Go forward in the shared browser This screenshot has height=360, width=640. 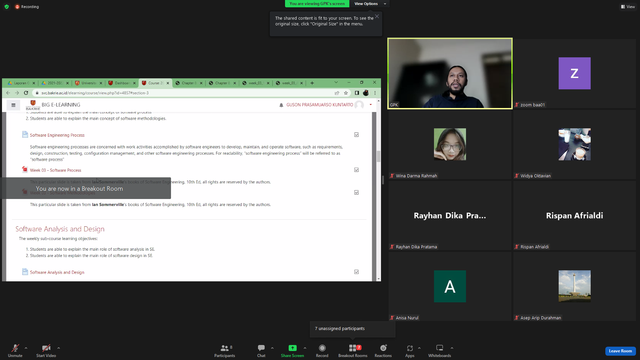click(x=17, y=93)
